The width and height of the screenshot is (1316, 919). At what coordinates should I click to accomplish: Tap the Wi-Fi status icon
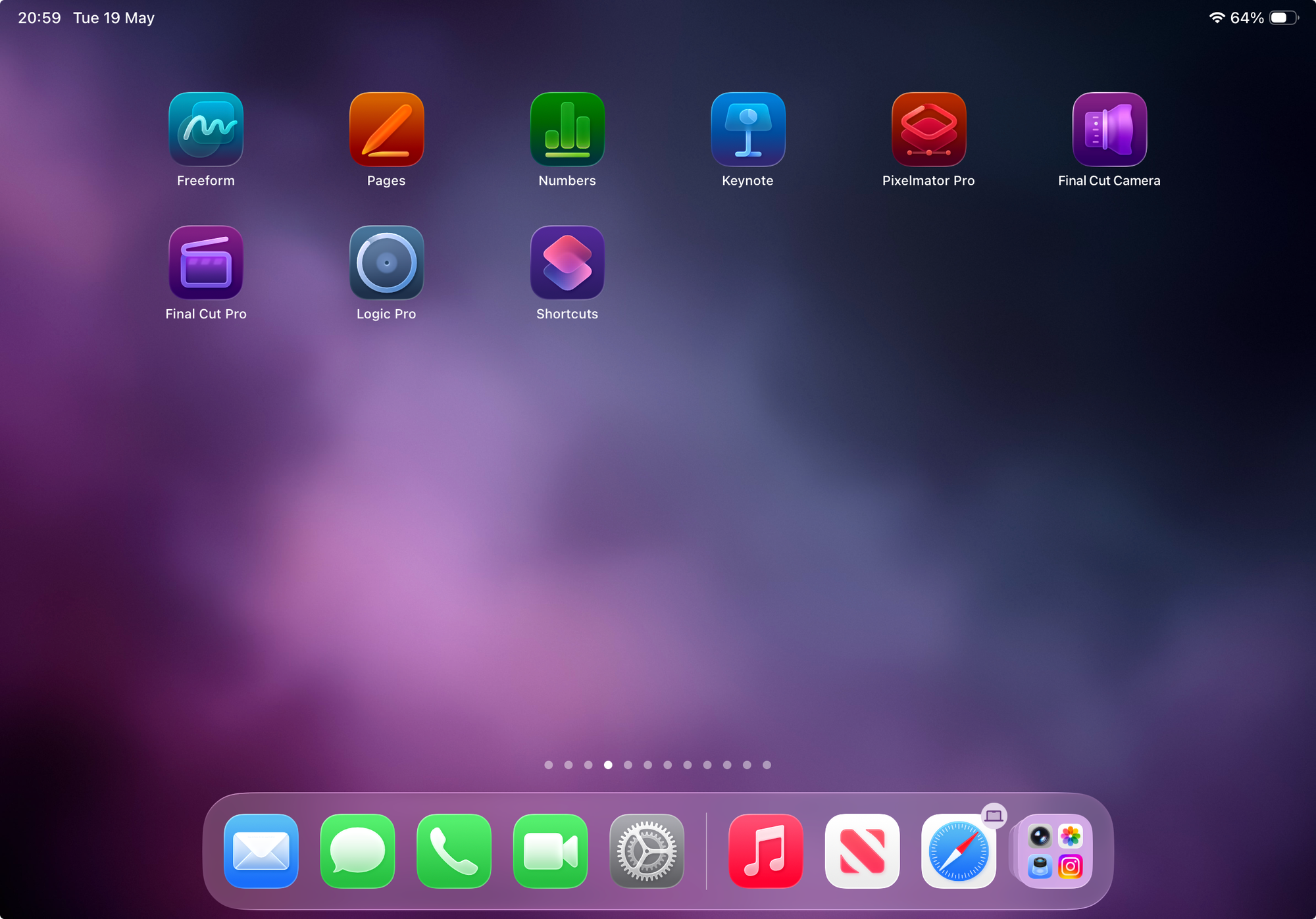coord(1217,18)
